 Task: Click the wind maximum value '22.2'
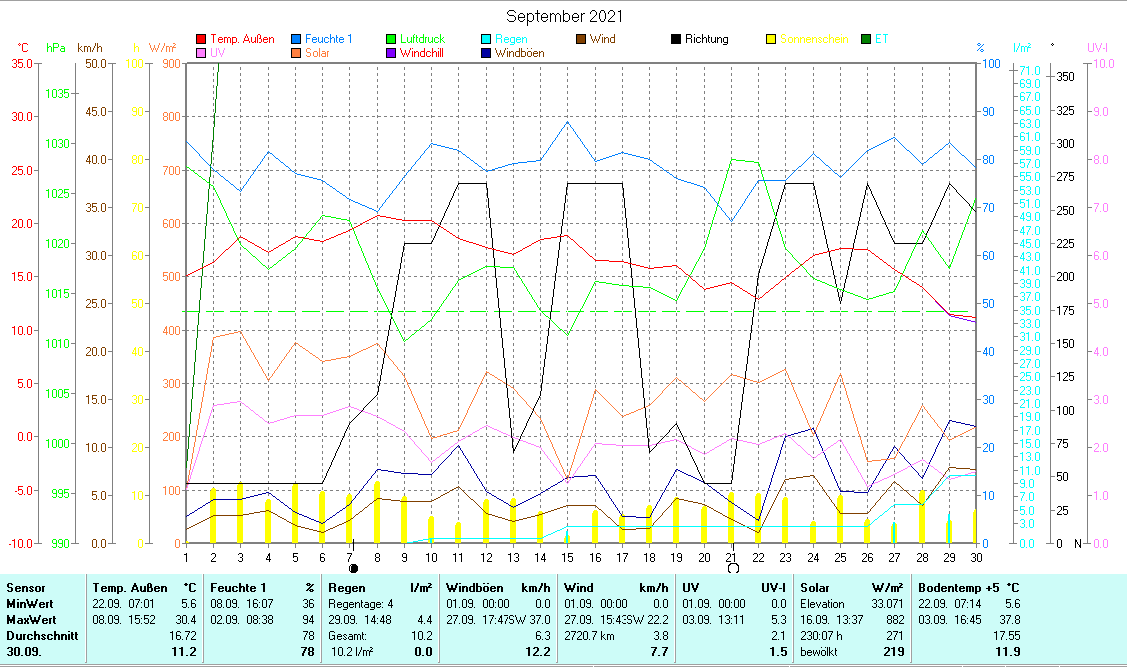point(657,620)
